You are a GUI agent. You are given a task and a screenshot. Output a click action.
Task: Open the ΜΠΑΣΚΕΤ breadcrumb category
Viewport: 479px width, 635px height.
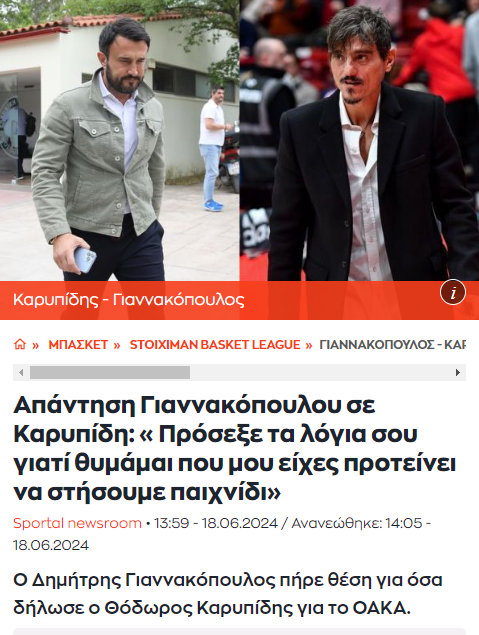[x=78, y=345]
